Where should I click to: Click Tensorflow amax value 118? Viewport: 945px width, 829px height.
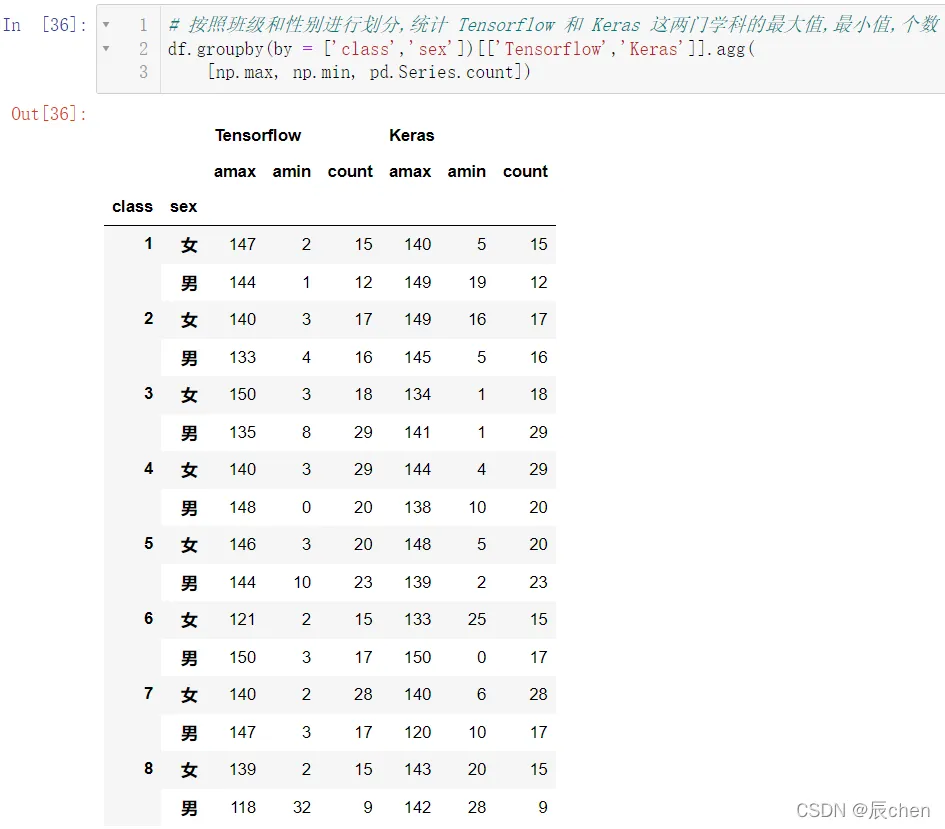(x=243, y=807)
